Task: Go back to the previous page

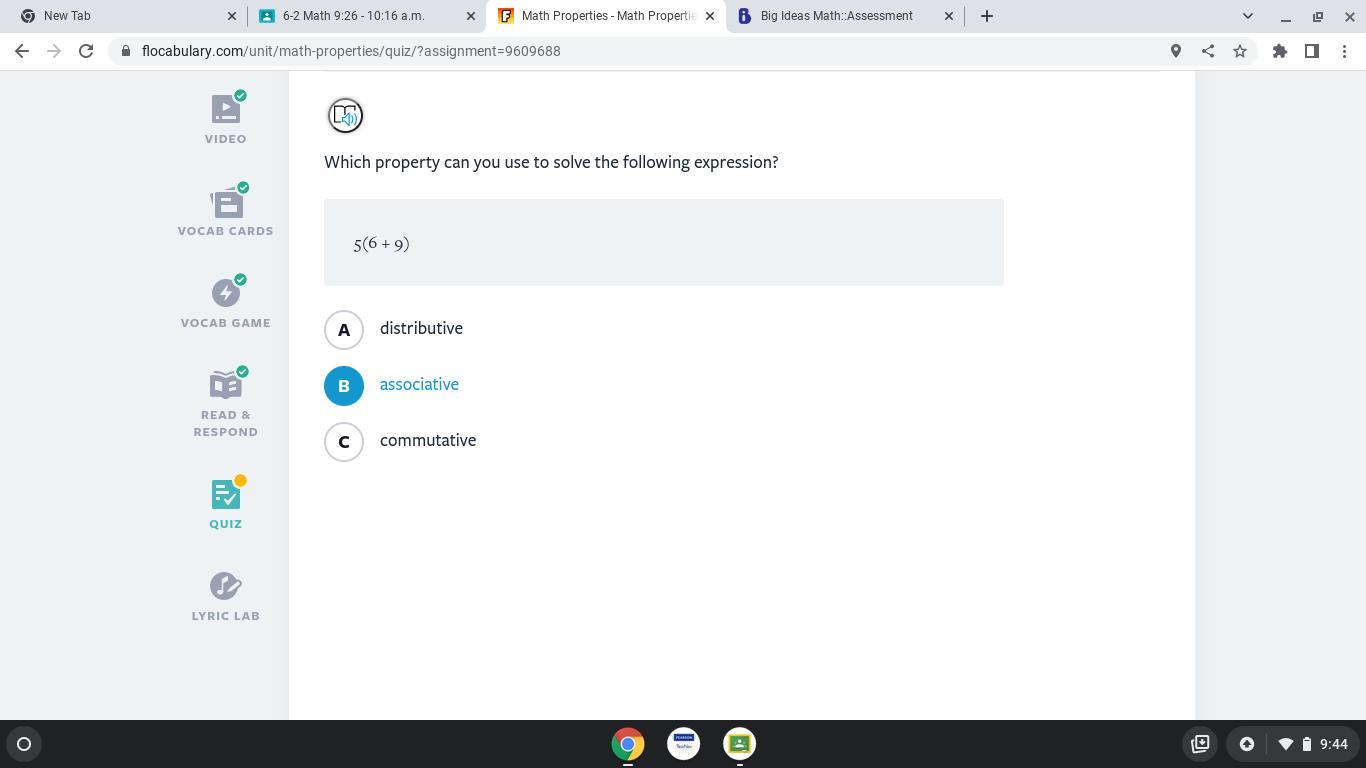Action: 22,51
